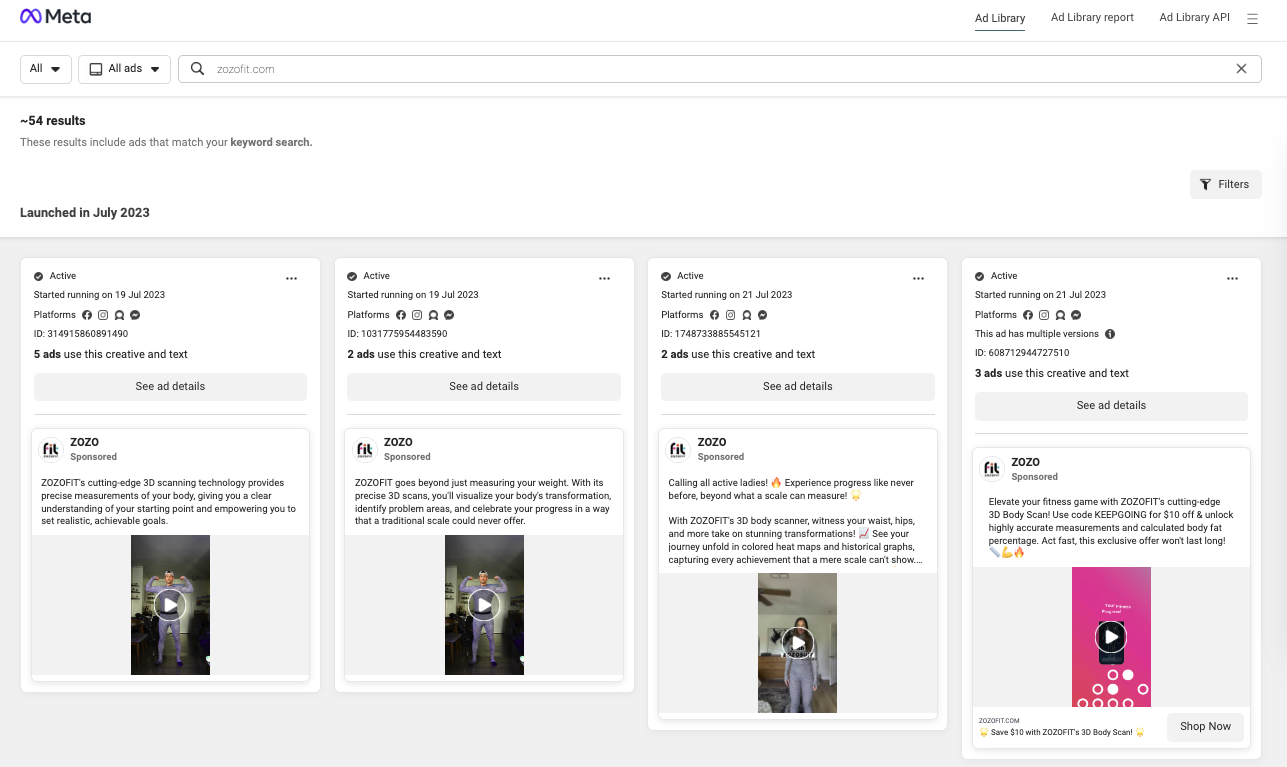Open the three-dot options menu on the fourth ad
This screenshot has height=767, width=1287.
(1232, 278)
